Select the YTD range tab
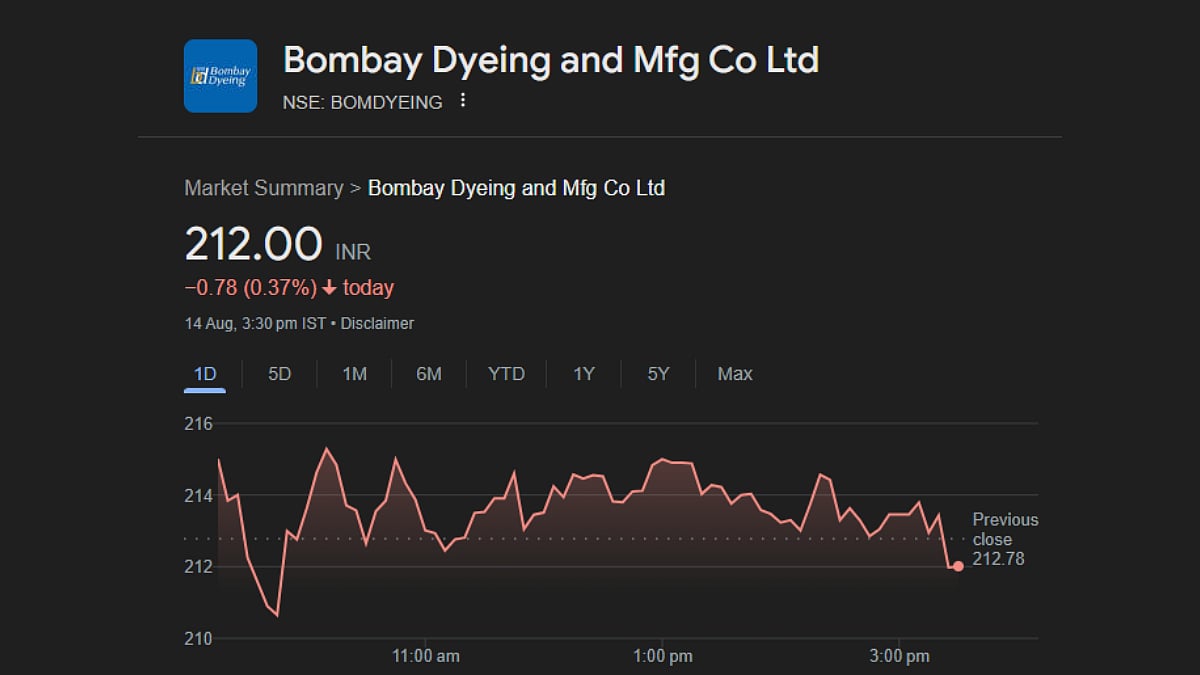The width and height of the screenshot is (1200, 675). point(506,374)
